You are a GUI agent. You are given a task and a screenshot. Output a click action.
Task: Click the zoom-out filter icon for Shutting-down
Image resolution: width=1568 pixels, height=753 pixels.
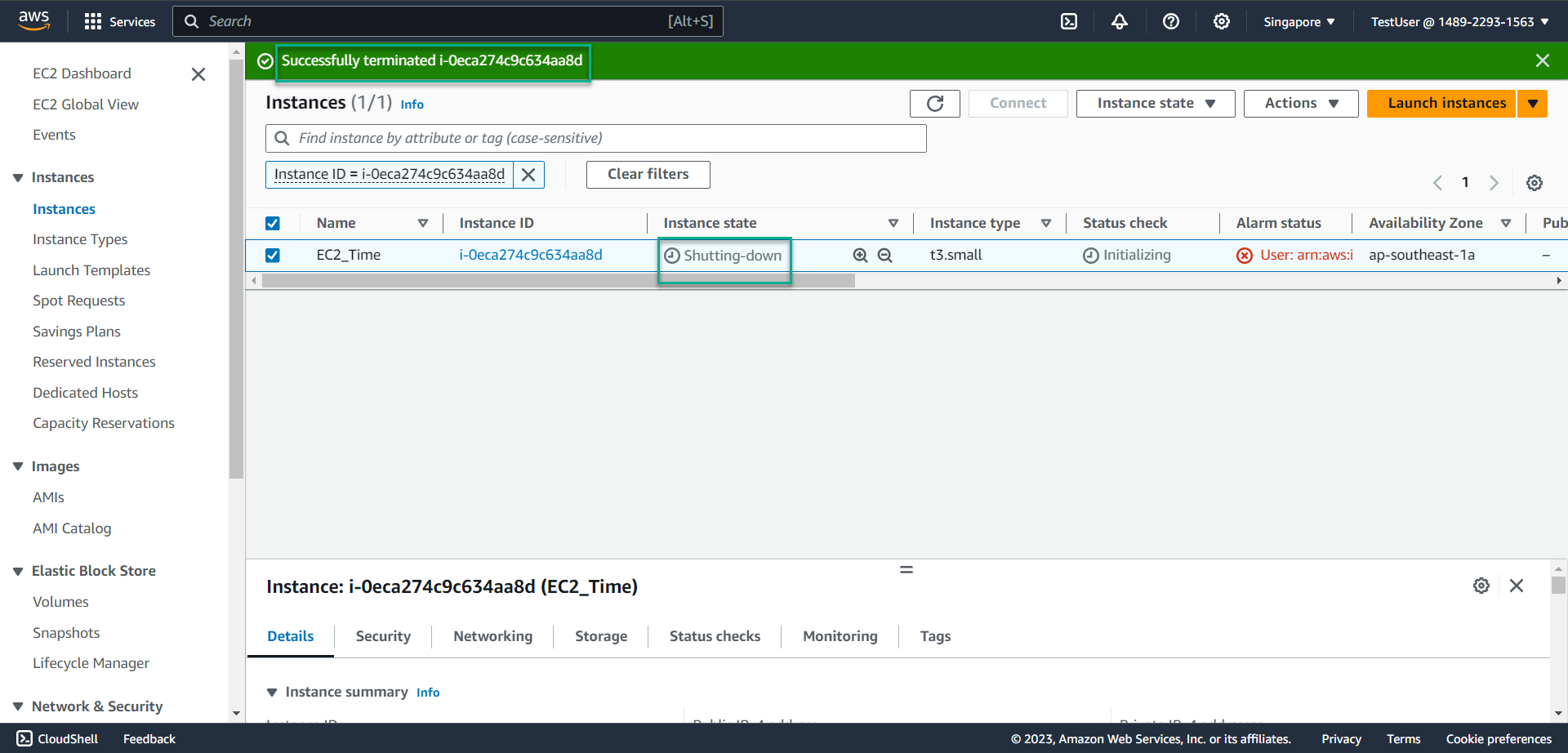(x=884, y=256)
